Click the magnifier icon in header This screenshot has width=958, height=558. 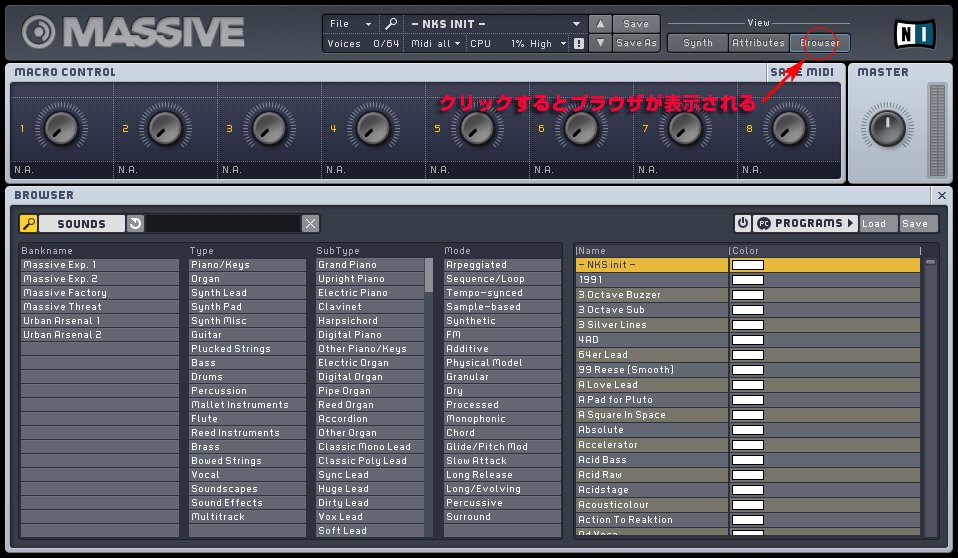(391, 24)
